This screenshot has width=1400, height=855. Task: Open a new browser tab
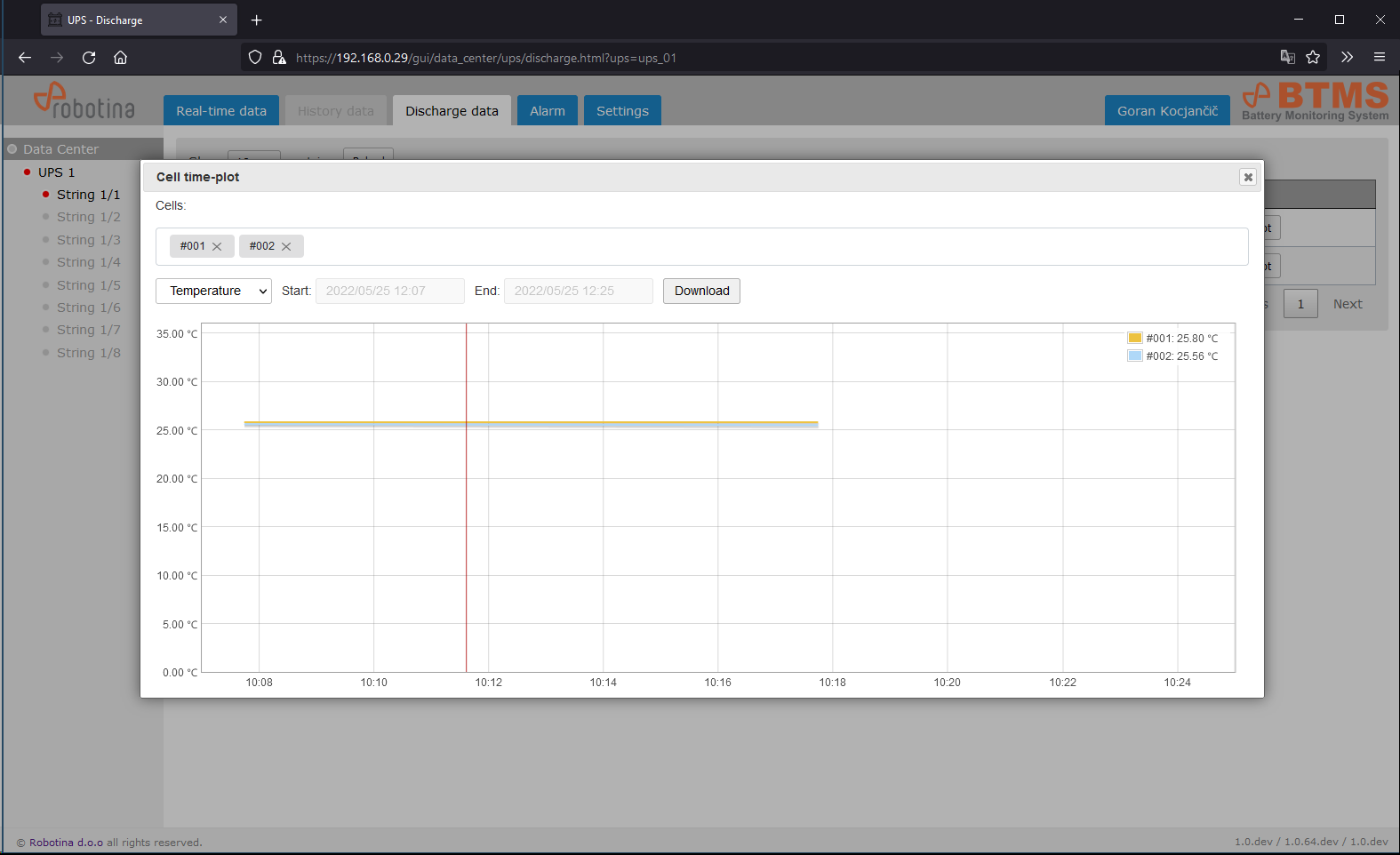257,20
